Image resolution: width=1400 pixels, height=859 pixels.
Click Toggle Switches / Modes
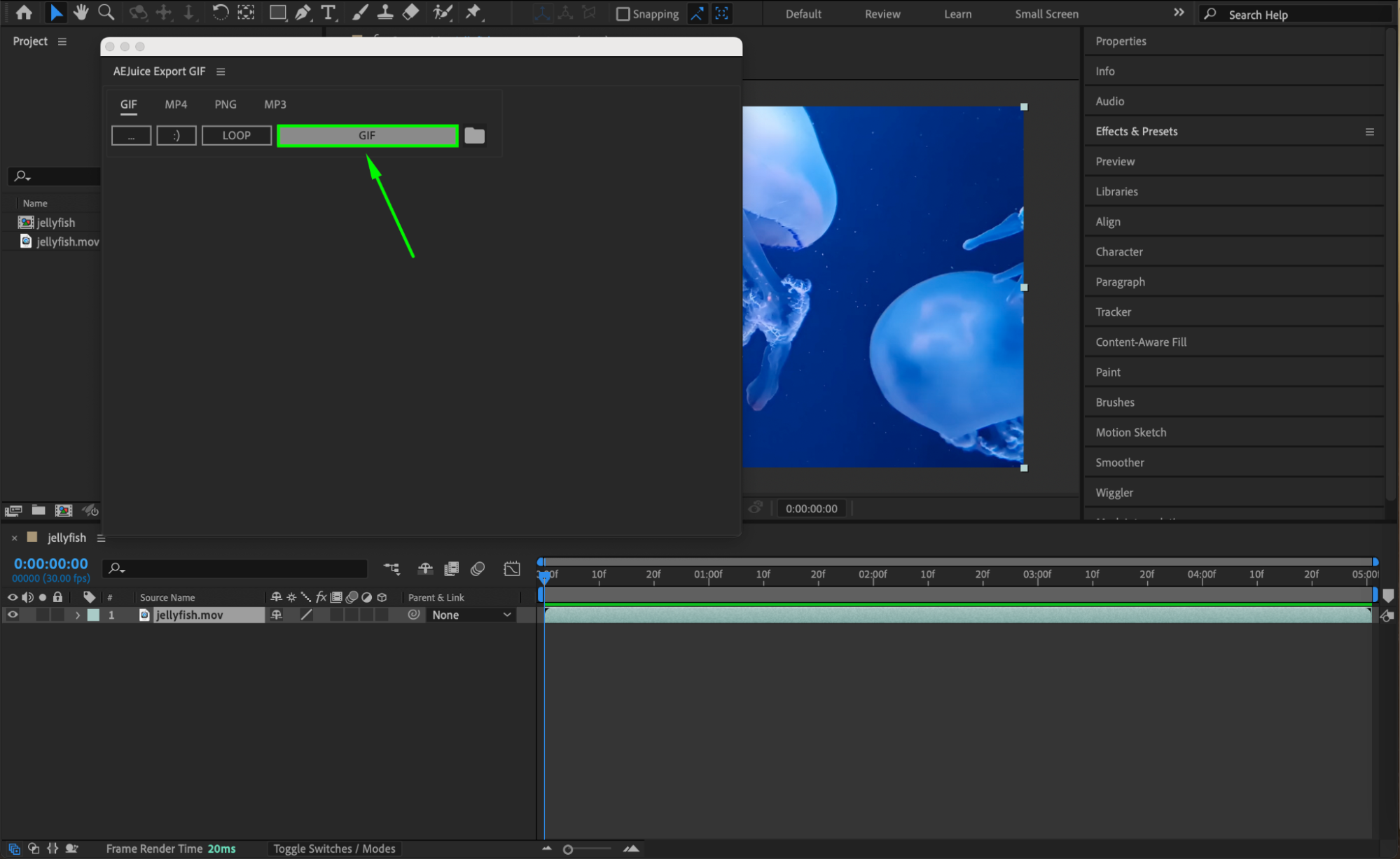(x=334, y=848)
